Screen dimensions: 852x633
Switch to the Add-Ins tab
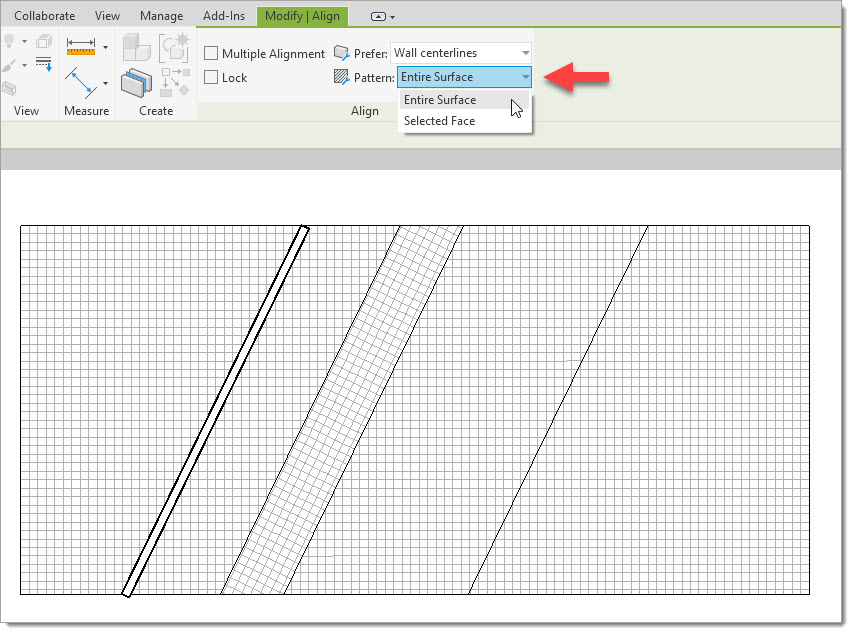224,16
